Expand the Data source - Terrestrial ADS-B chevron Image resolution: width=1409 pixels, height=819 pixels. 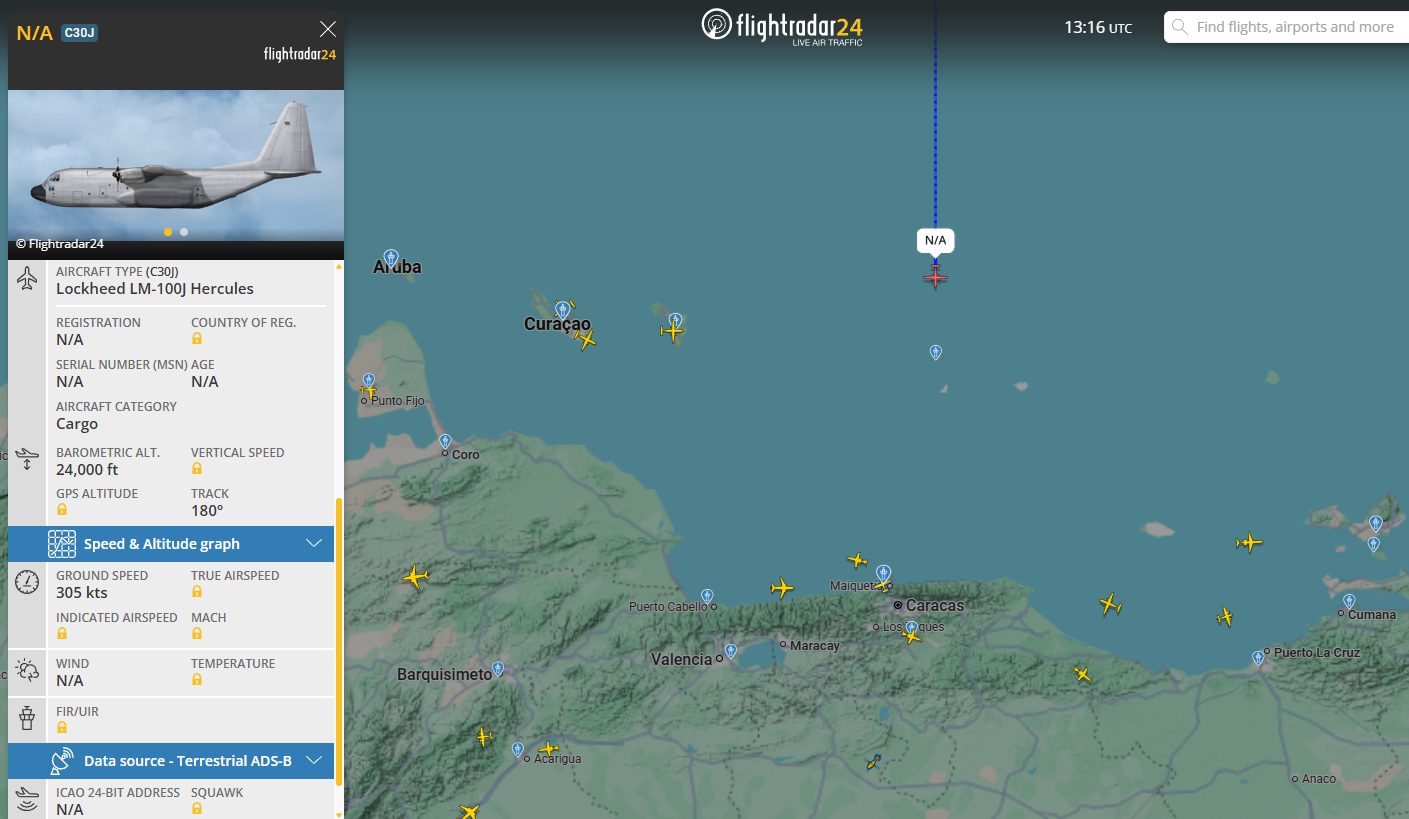314,761
